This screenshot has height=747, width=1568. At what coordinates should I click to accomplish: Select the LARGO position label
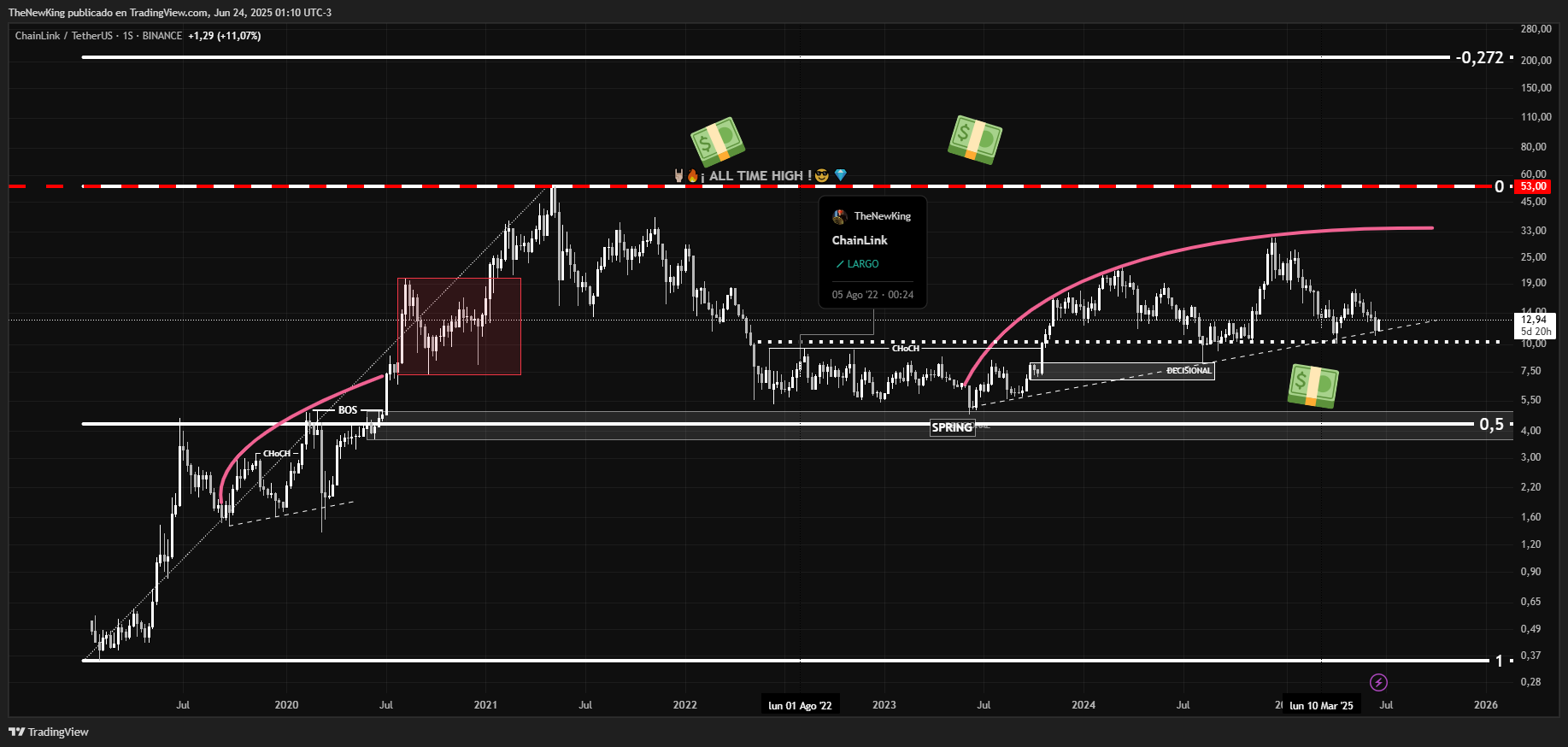click(x=857, y=264)
